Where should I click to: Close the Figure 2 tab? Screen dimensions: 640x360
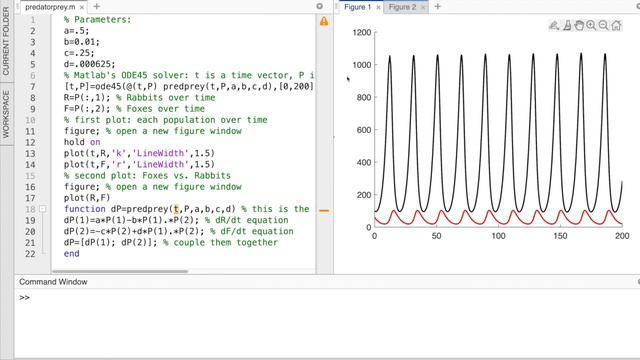[x=423, y=7]
